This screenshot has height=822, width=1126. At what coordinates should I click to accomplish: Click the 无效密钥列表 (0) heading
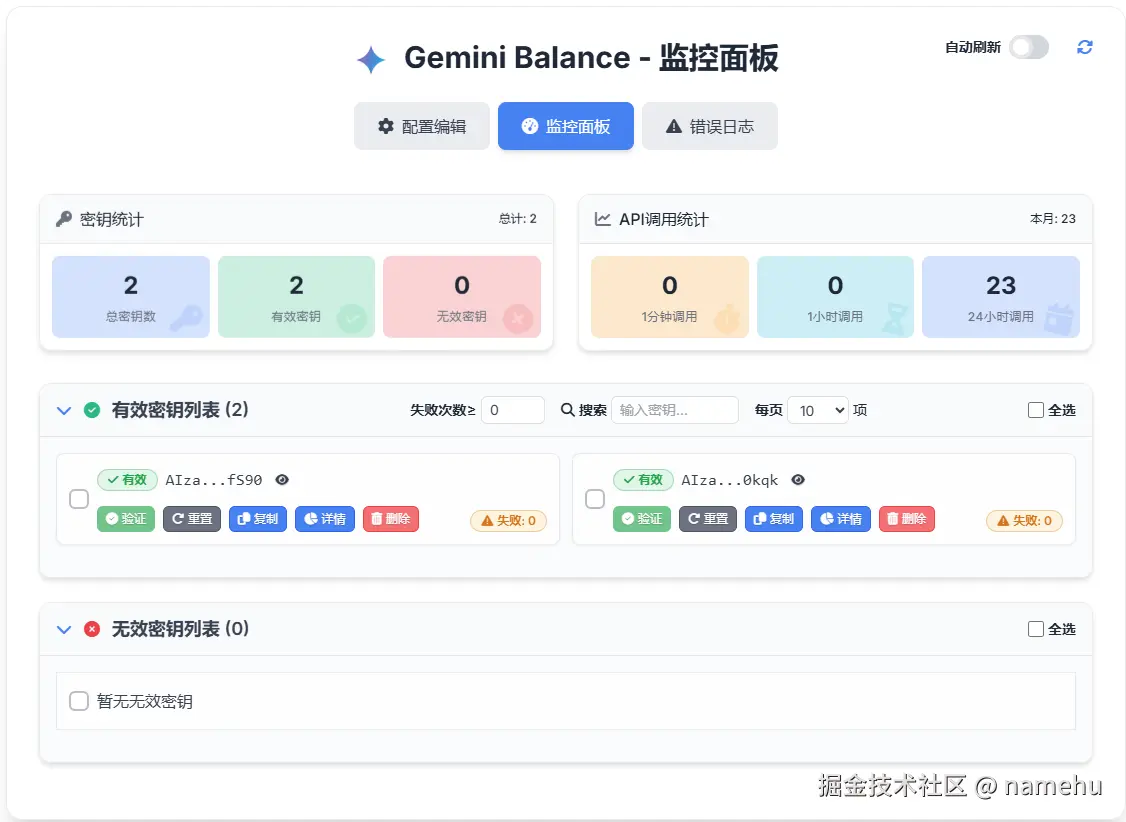[x=180, y=629]
